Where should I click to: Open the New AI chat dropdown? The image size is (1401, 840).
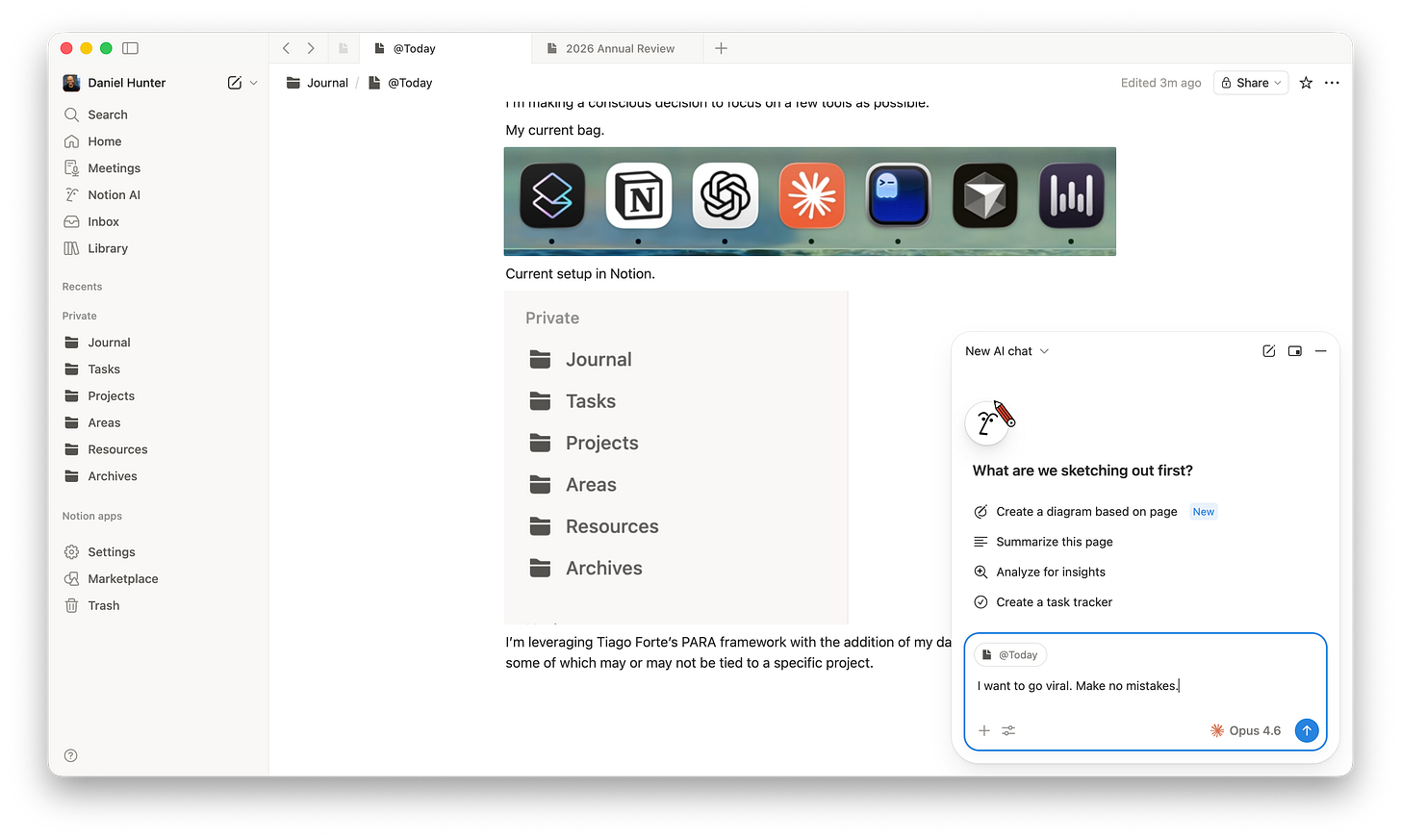coord(1006,351)
